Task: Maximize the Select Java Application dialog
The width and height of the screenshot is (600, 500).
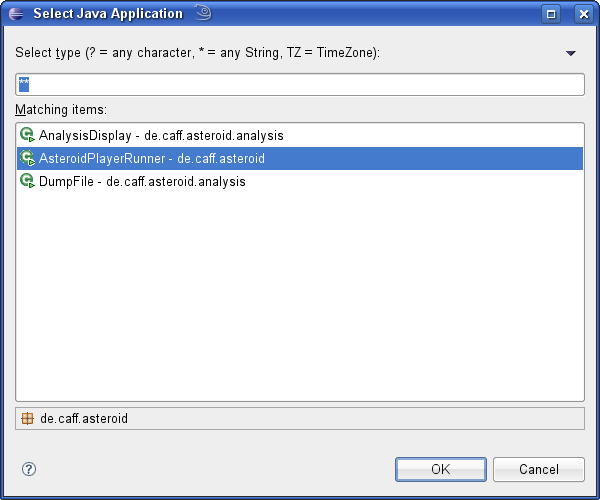Action: click(551, 14)
